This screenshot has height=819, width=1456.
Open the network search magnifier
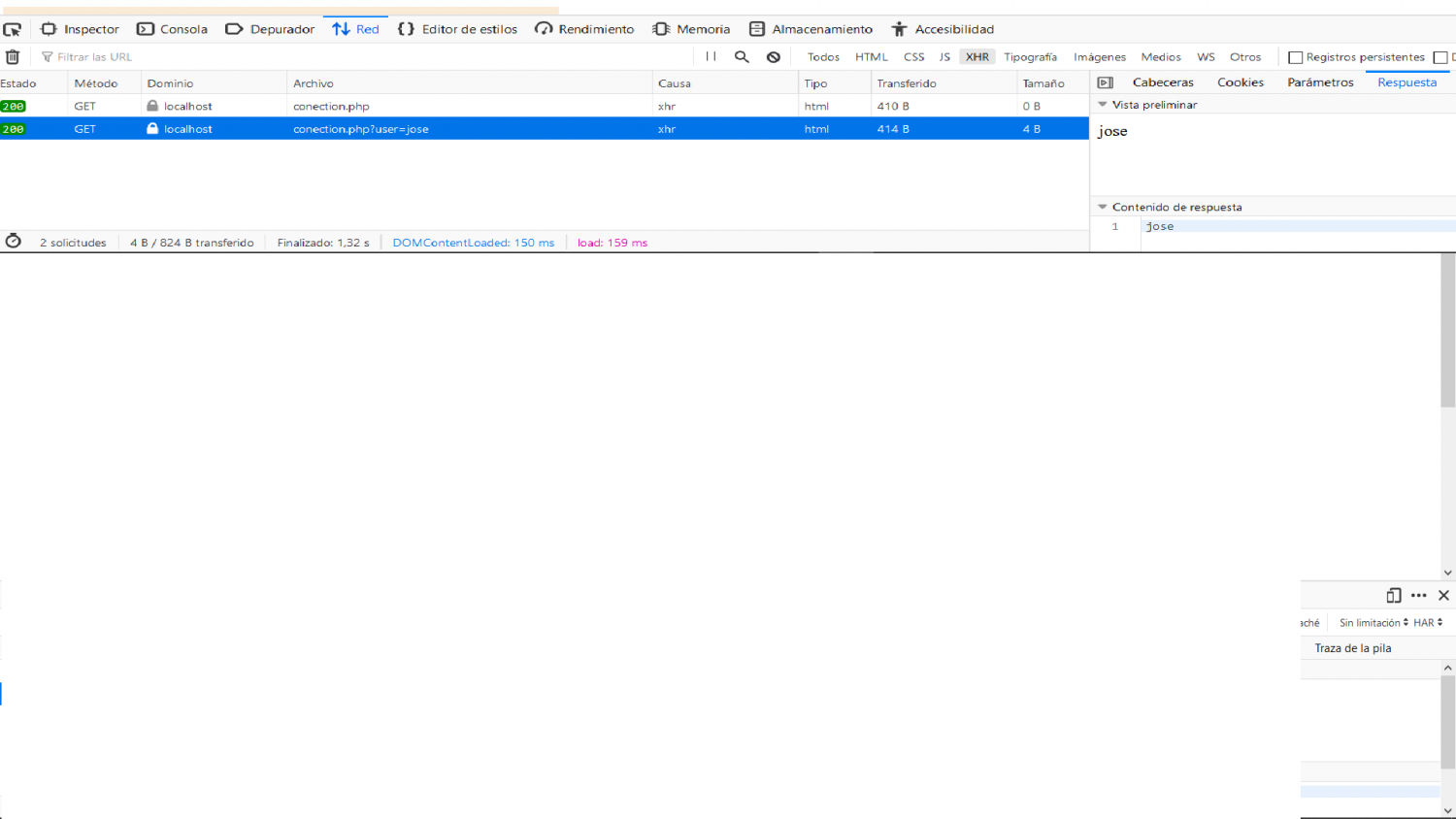(x=742, y=57)
